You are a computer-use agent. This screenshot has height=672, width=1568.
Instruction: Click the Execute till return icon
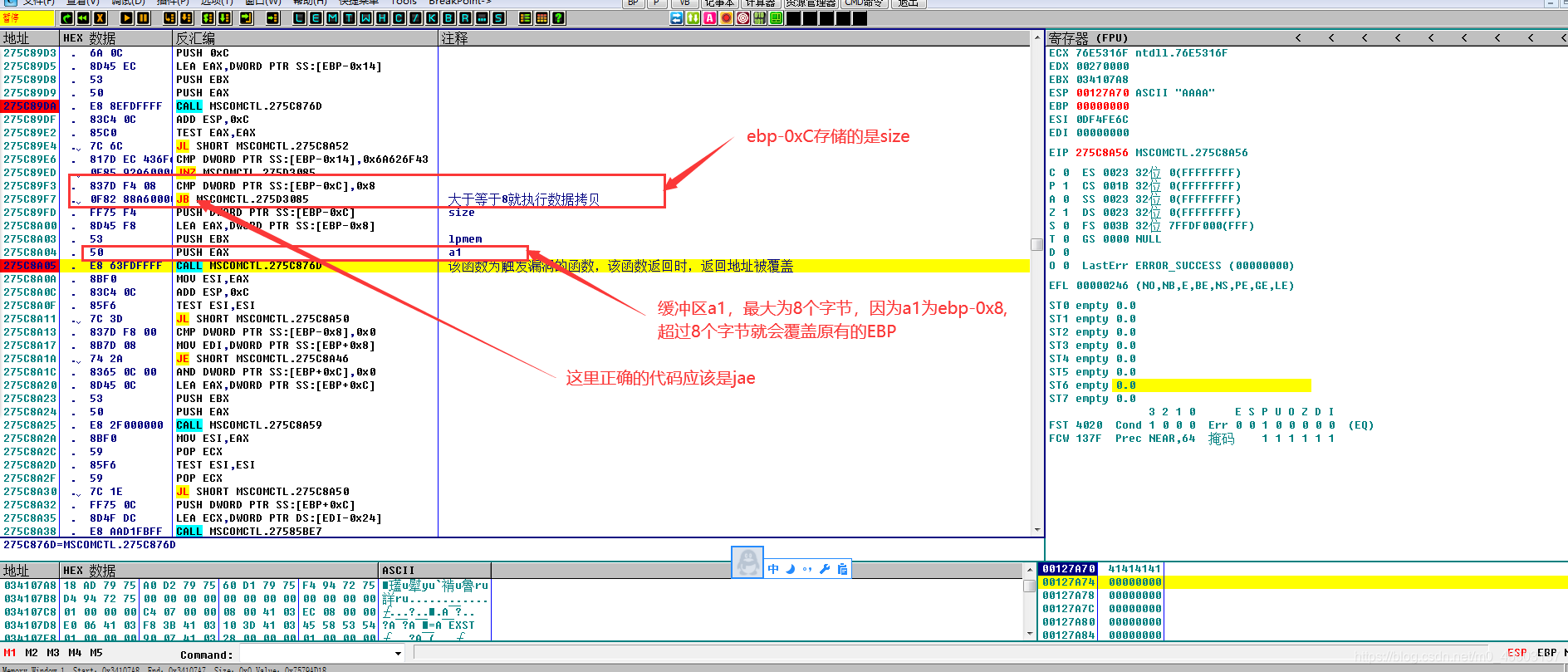click(x=247, y=18)
